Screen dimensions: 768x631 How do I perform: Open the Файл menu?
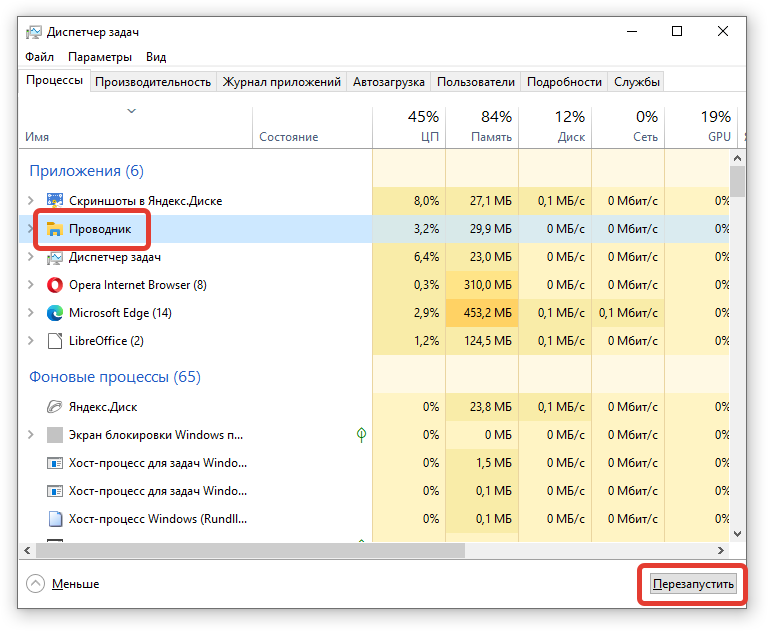[39, 57]
